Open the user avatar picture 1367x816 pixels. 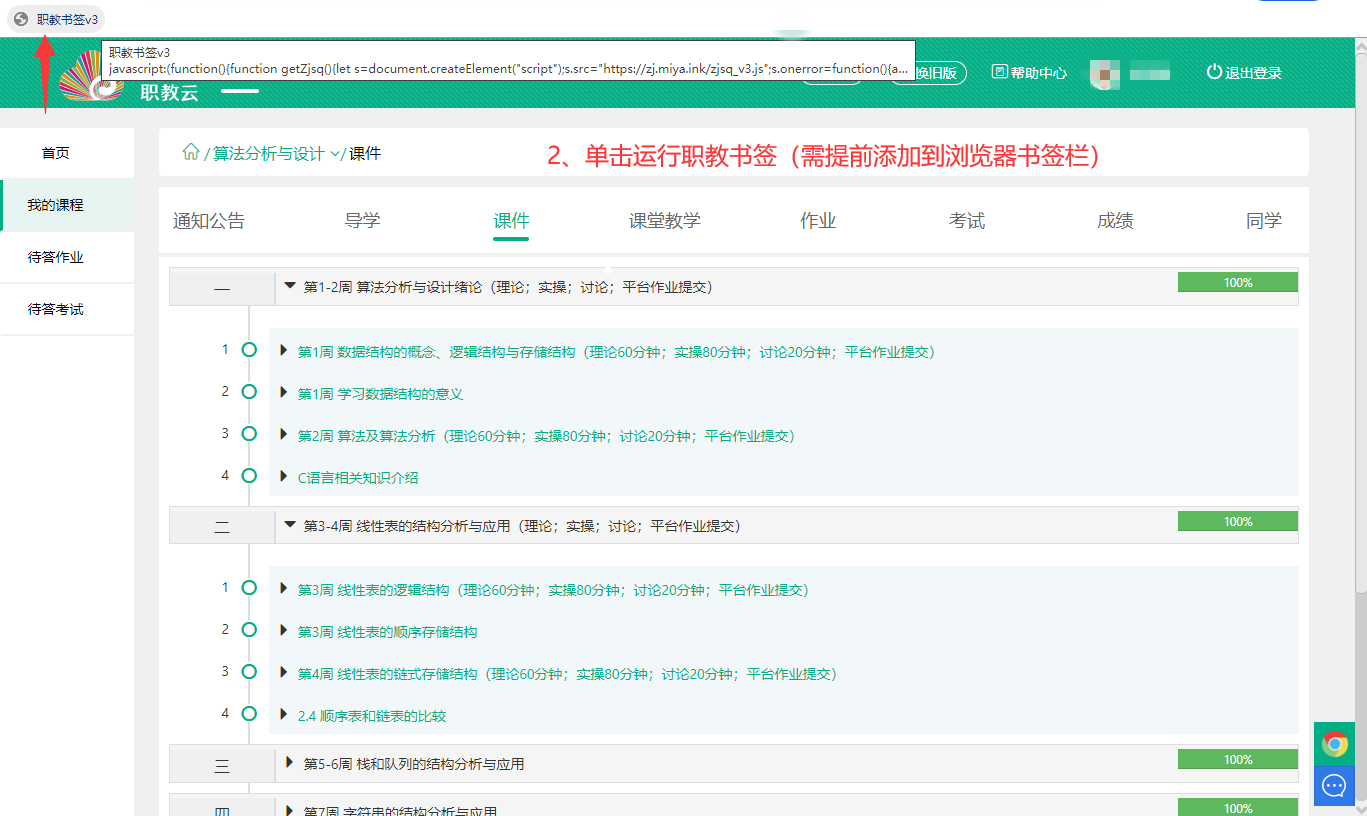(x=1105, y=73)
